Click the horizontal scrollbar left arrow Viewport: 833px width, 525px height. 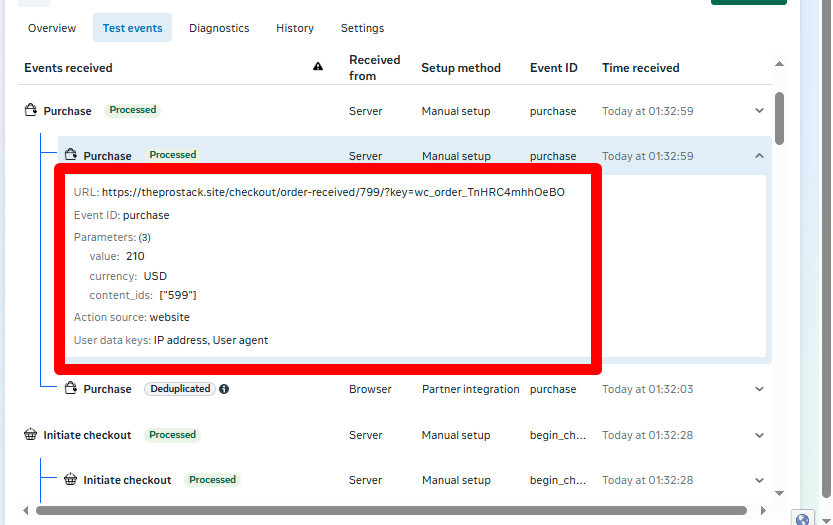26,510
